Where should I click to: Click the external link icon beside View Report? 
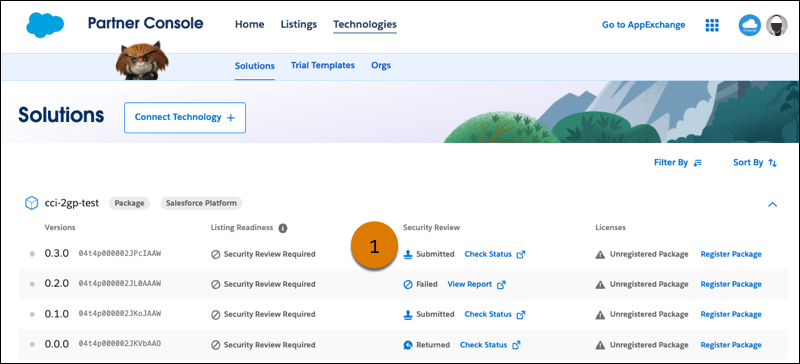(x=502, y=284)
